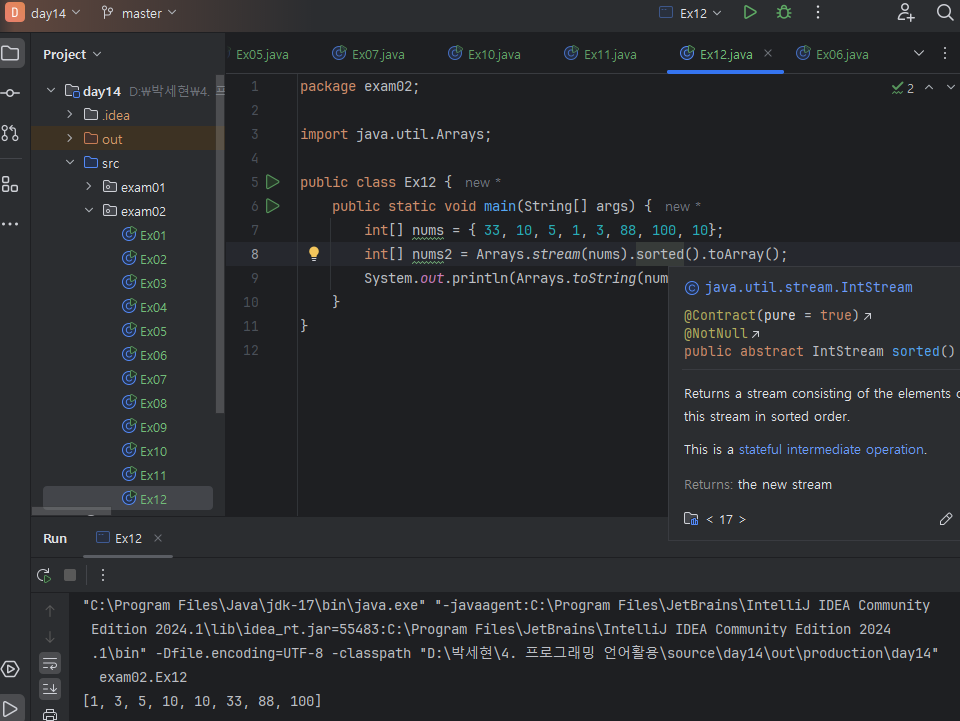Viewport: 960px width, 721px height.
Task: Toggle scroll to end in Run console
Action: pos(50,689)
